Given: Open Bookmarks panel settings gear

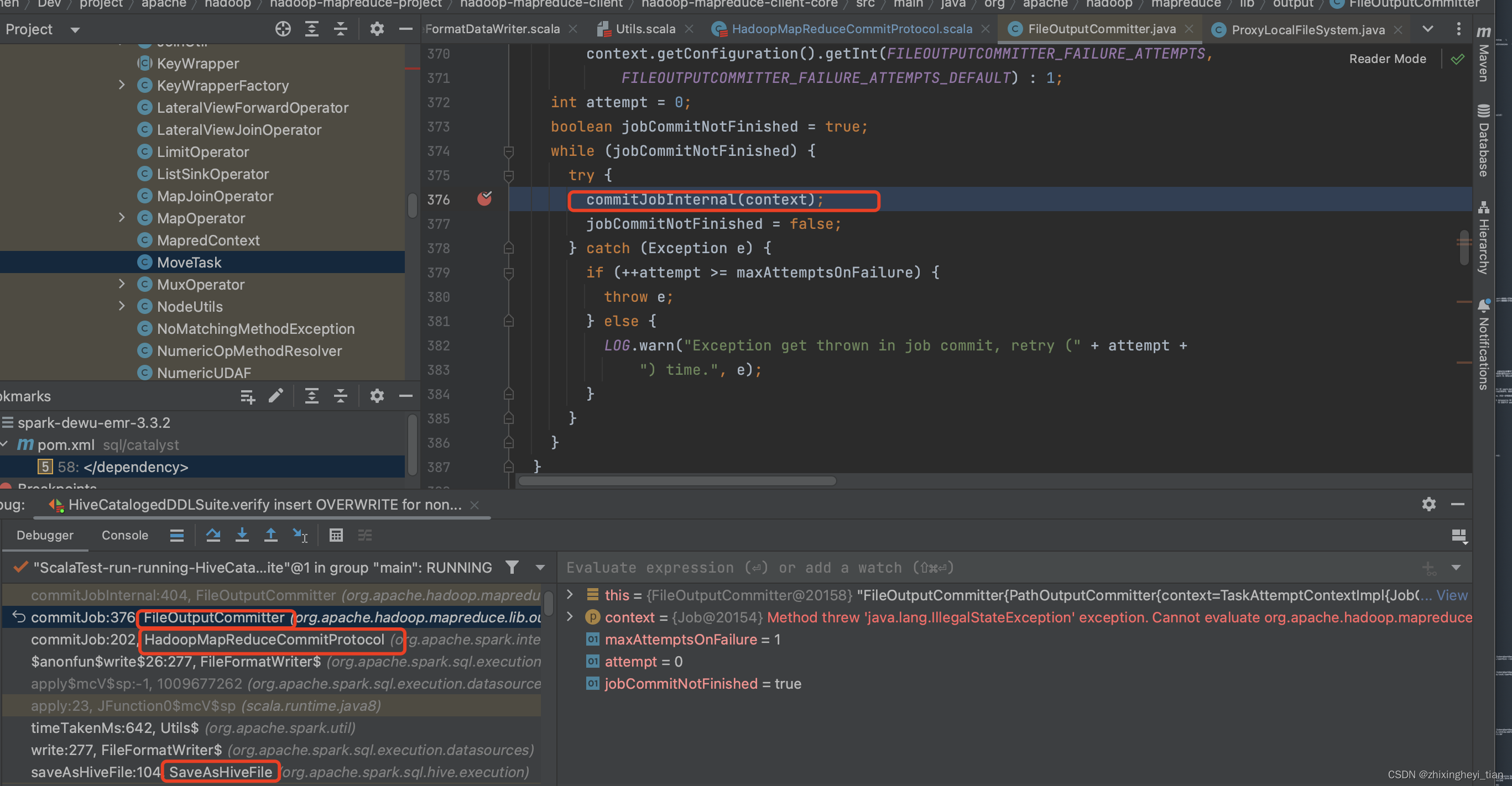Looking at the screenshot, I should click(x=377, y=396).
